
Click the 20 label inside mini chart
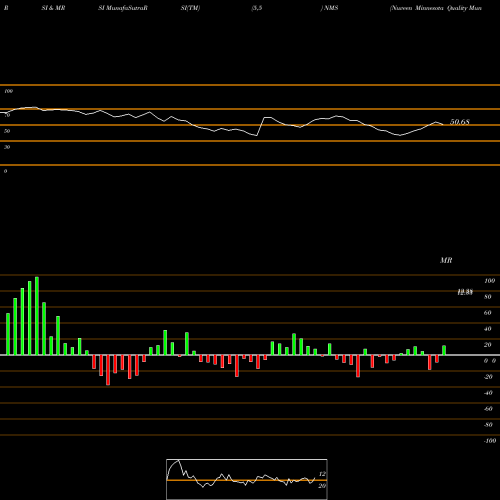click(x=322, y=486)
